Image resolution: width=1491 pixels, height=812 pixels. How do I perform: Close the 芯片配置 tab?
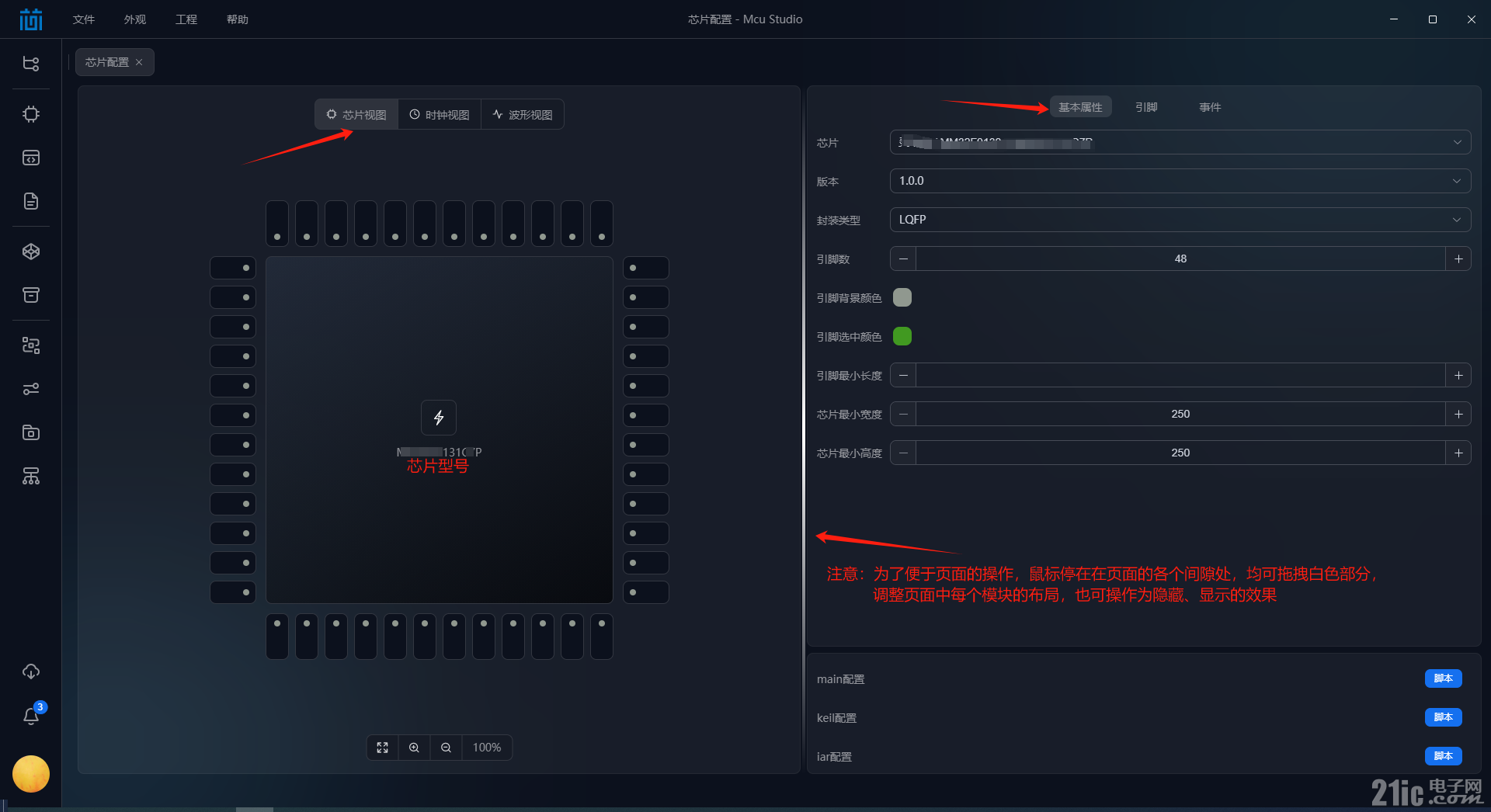[140, 62]
